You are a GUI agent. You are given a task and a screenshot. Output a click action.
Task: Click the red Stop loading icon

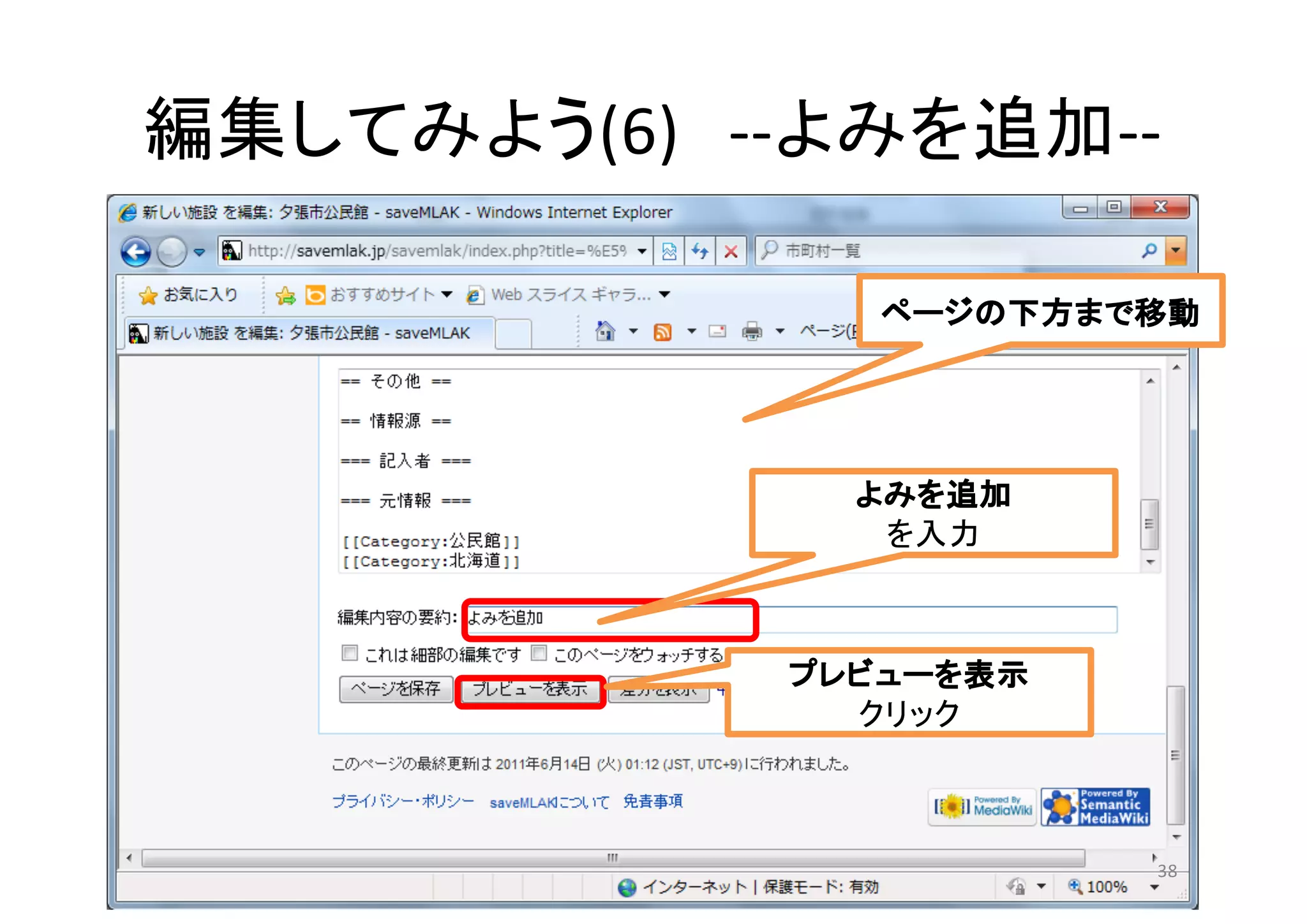[x=731, y=251]
